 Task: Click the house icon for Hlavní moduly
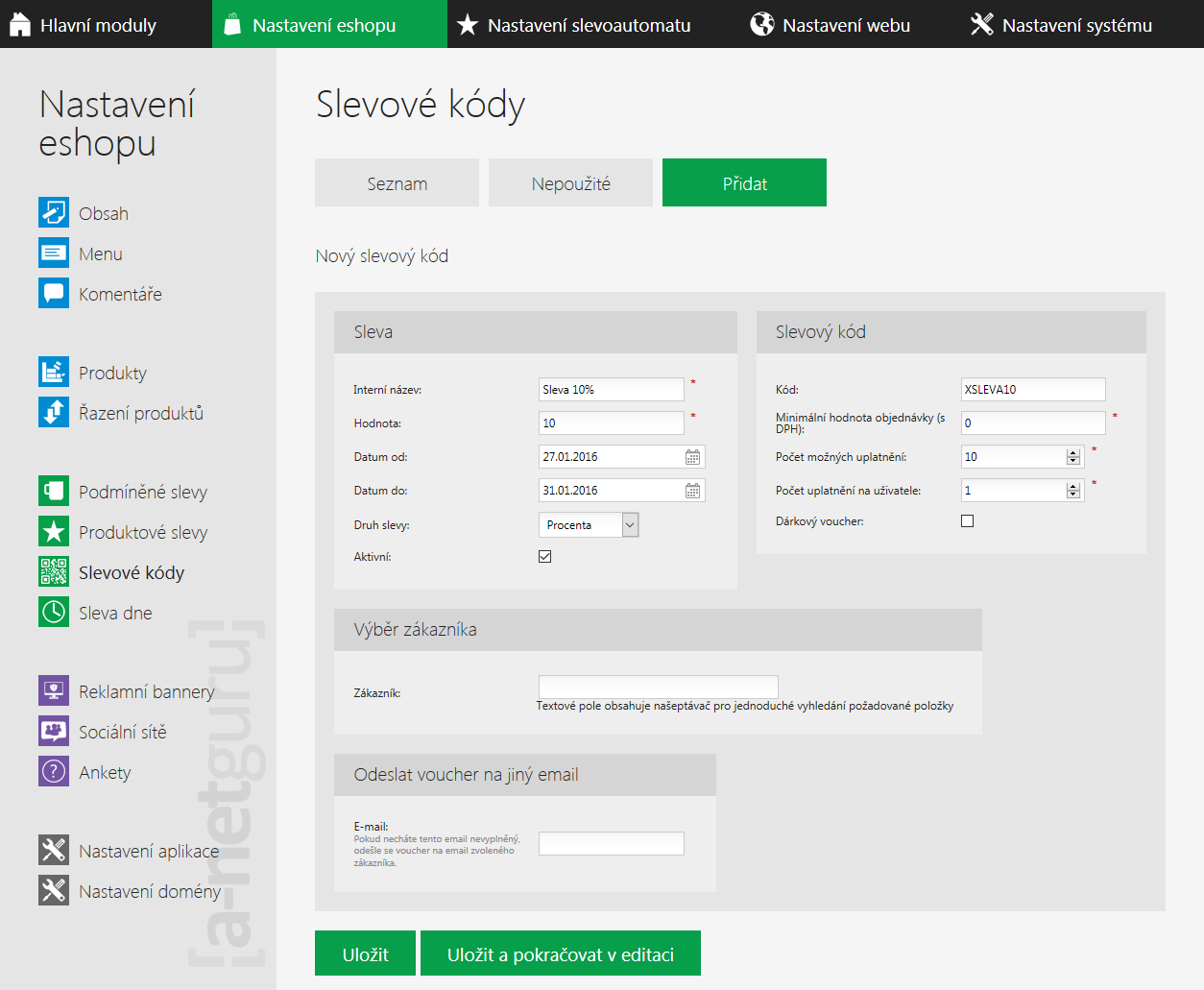click(x=20, y=24)
